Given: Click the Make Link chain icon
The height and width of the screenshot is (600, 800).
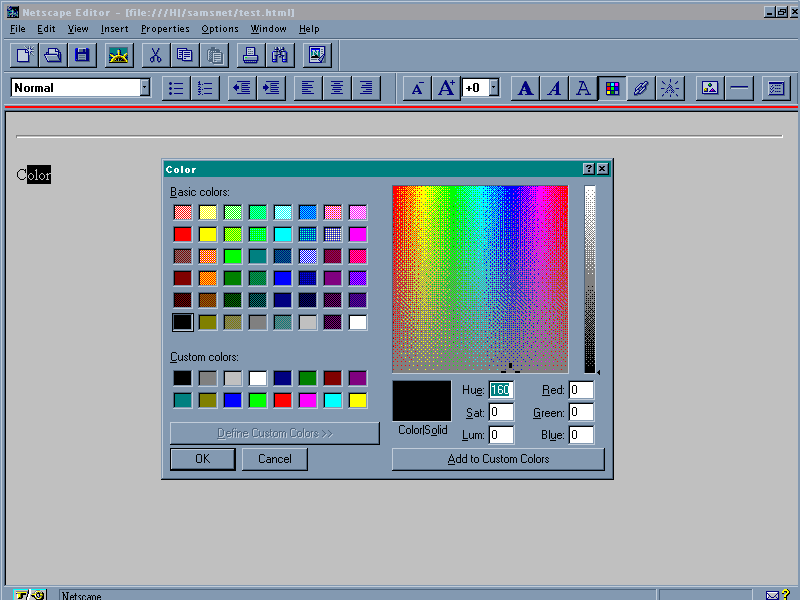Looking at the screenshot, I should (641, 88).
